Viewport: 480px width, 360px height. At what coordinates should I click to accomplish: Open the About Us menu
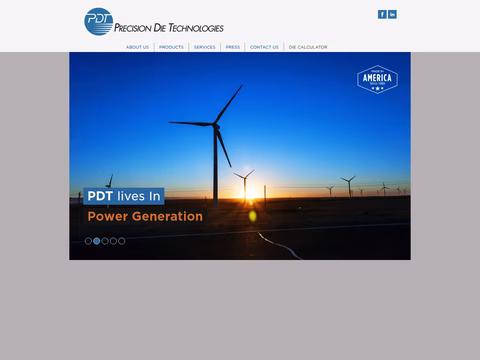[137, 47]
